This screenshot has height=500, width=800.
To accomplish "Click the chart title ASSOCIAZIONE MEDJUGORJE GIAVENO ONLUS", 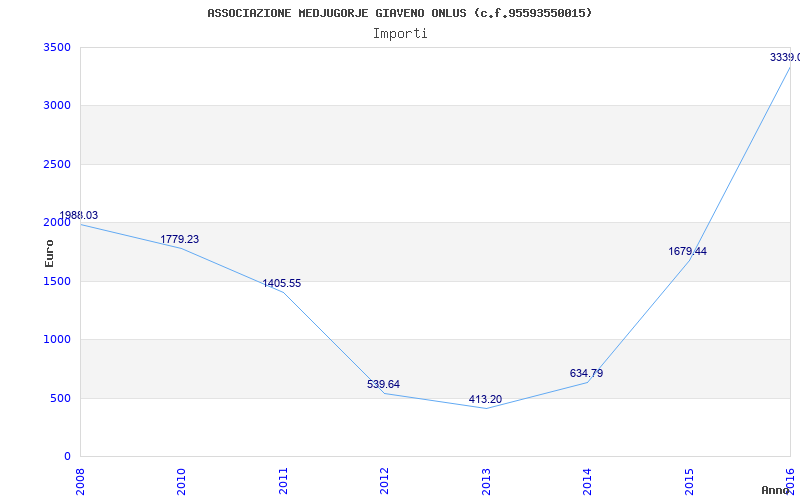I will coord(399,13).
